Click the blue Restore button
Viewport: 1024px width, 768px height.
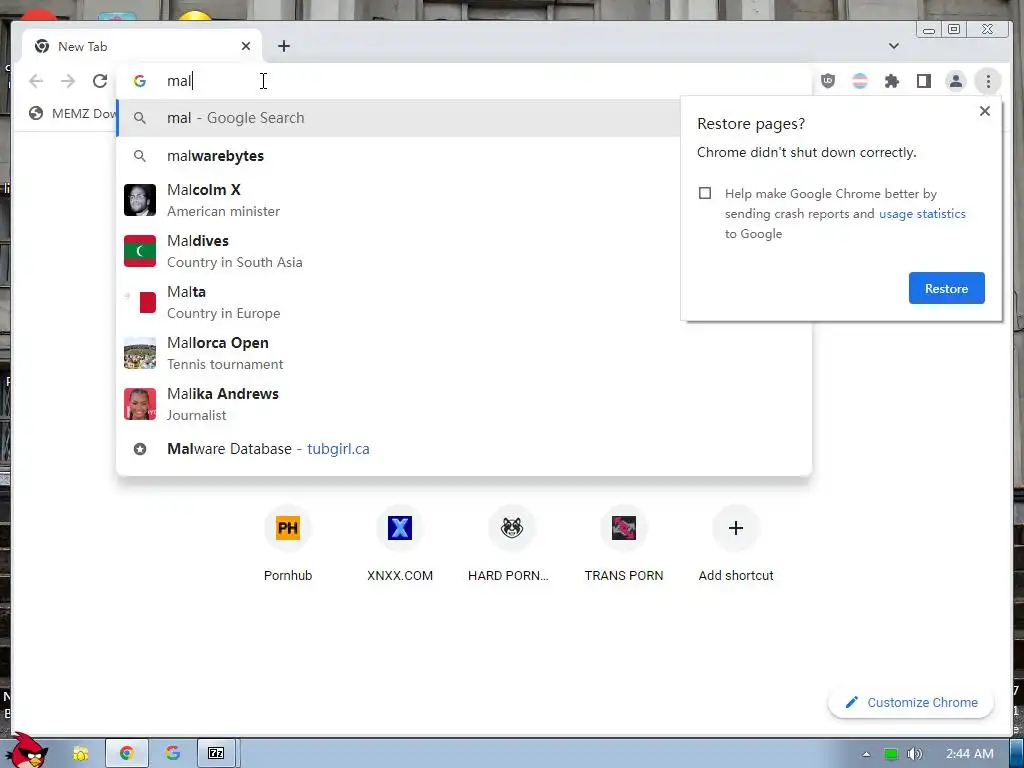coord(946,288)
